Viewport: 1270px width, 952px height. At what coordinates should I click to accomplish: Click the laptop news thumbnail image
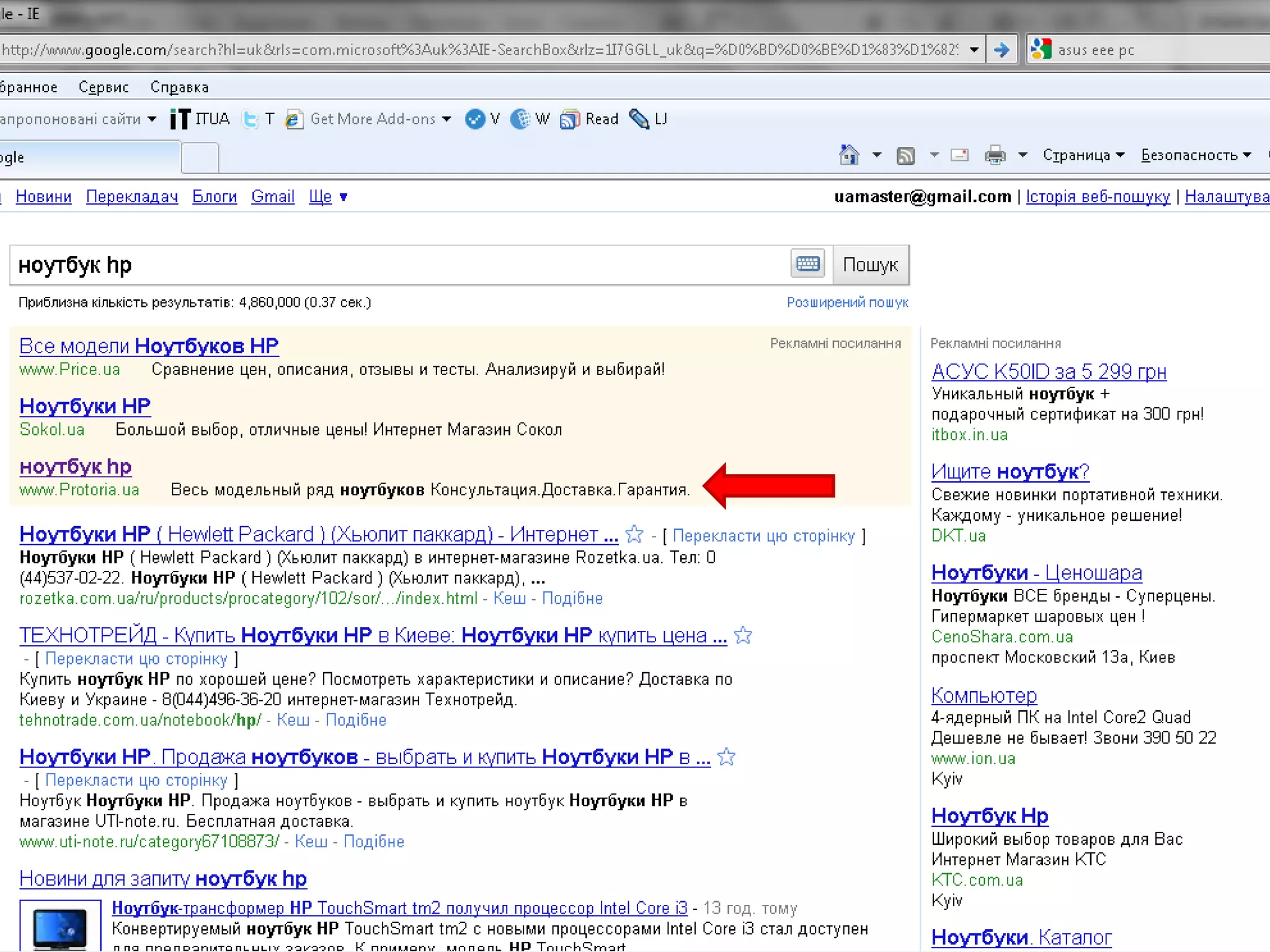pyautogui.click(x=60, y=926)
